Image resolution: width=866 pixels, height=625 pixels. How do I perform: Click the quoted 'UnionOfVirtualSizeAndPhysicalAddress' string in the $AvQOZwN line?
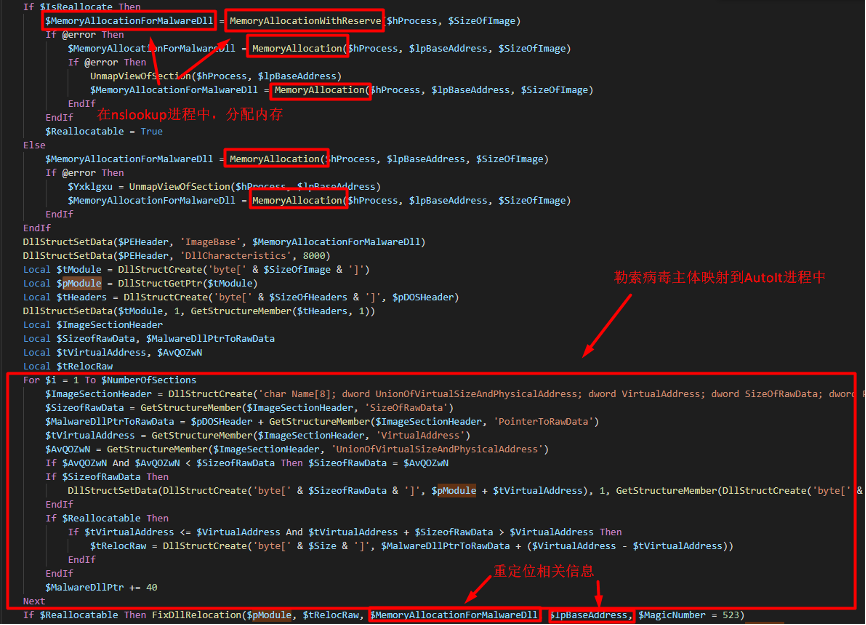click(x=437, y=449)
